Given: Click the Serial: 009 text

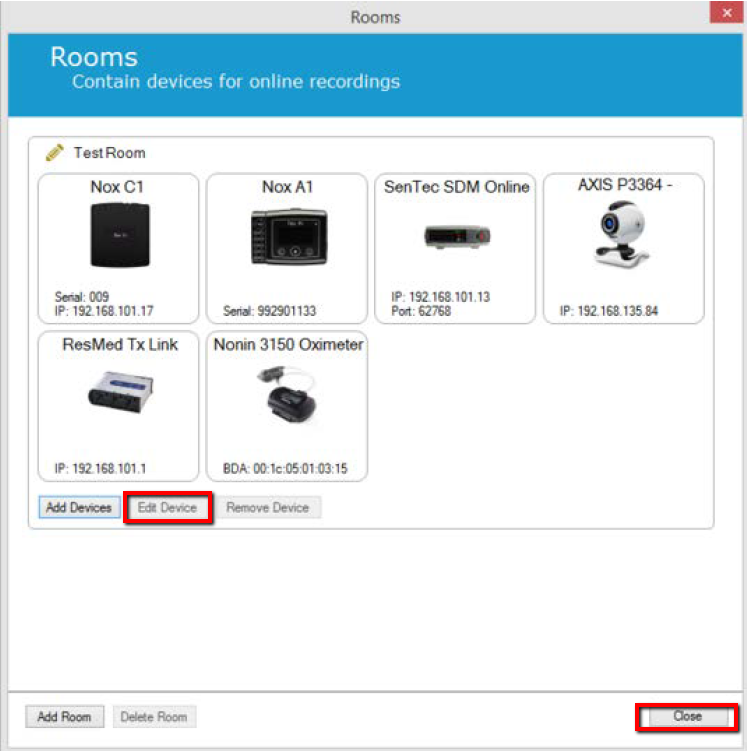Looking at the screenshot, I should point(82,297).
